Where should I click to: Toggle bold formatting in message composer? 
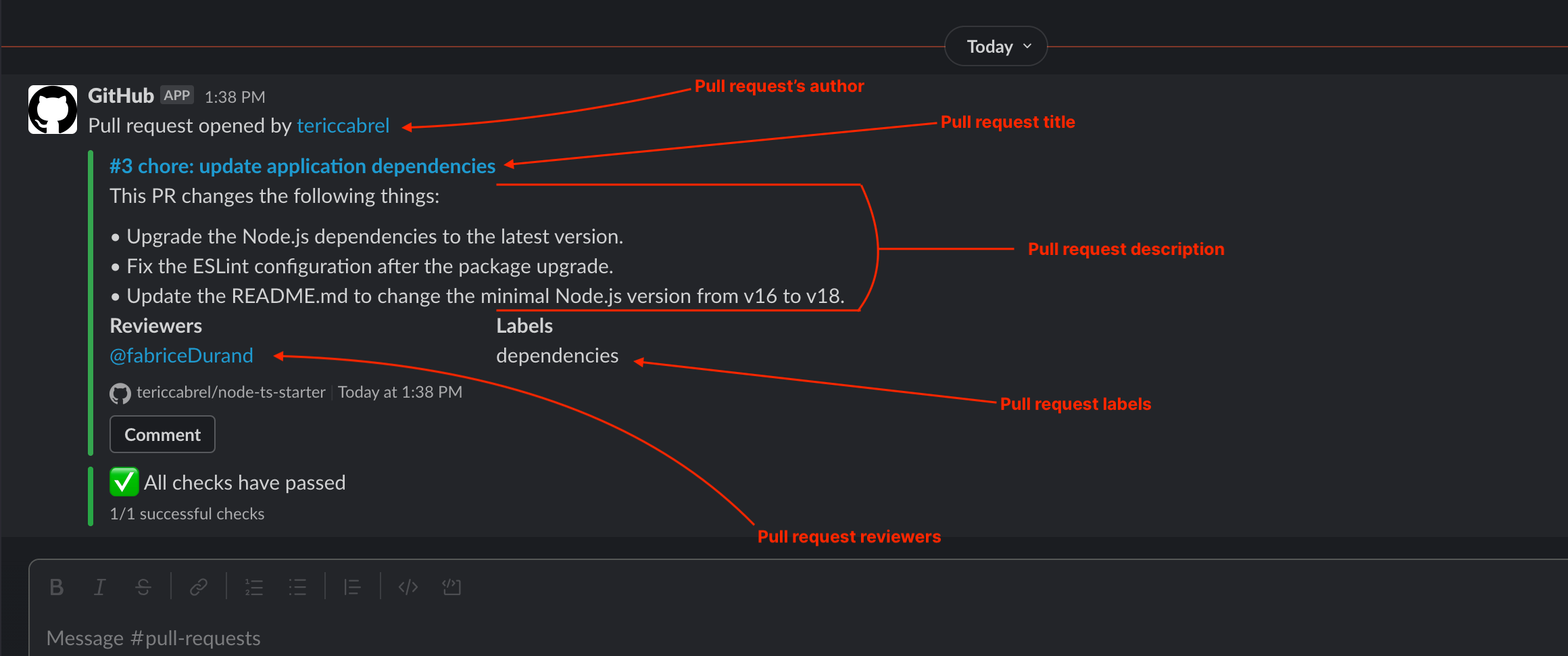coord(57,587)
